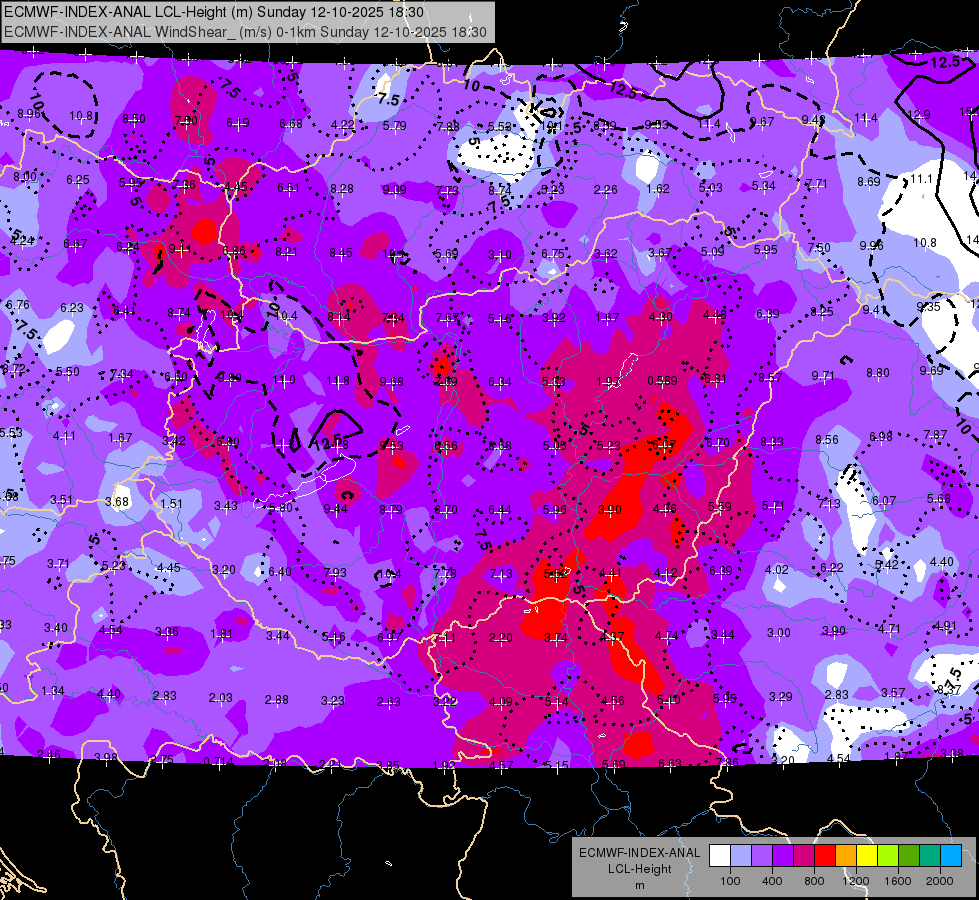Screen dimensions: 979x900
Task: Click the 2000 tick label in legend
Action: point(940,881)
